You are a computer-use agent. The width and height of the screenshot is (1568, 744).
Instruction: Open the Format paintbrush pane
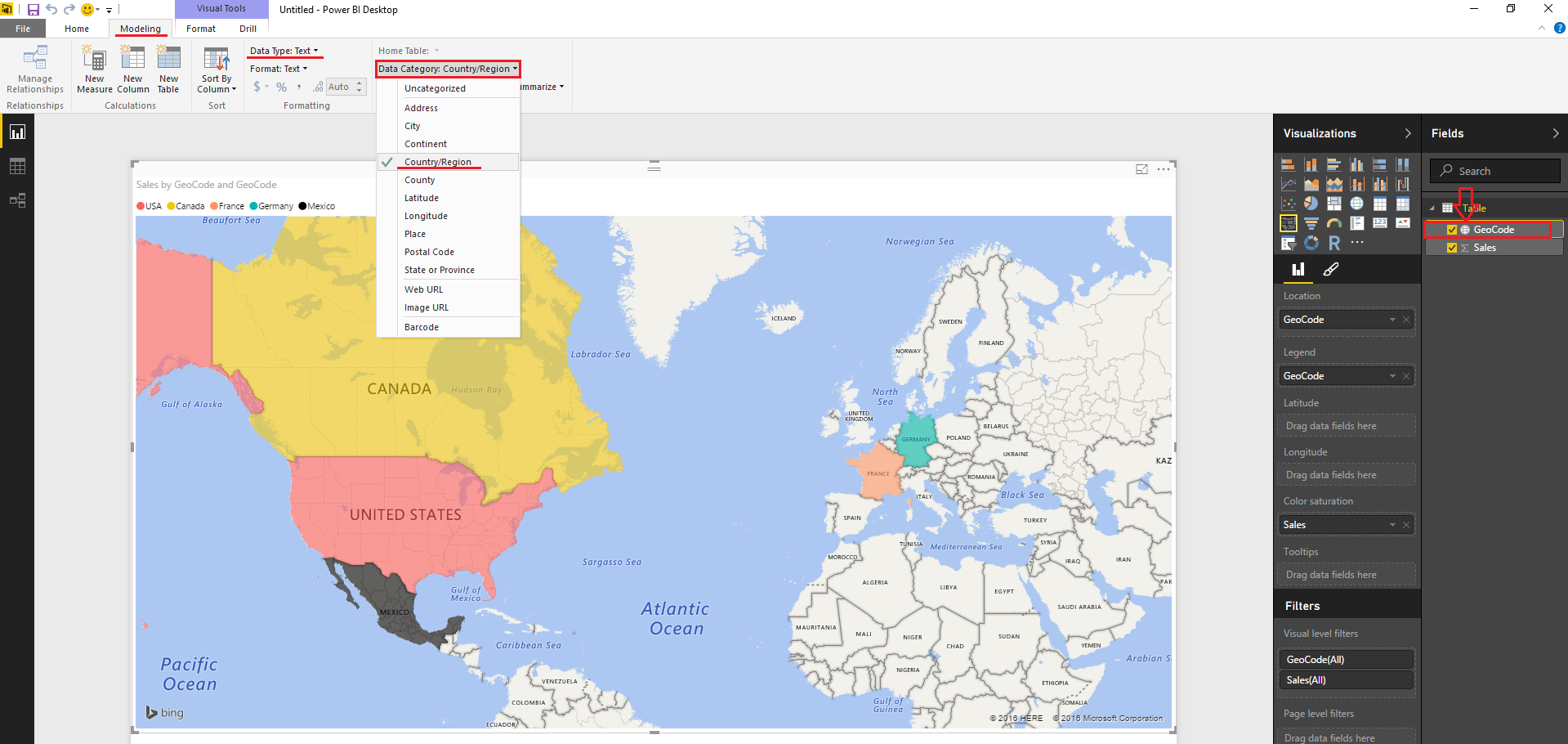(x=1331, y=269)
